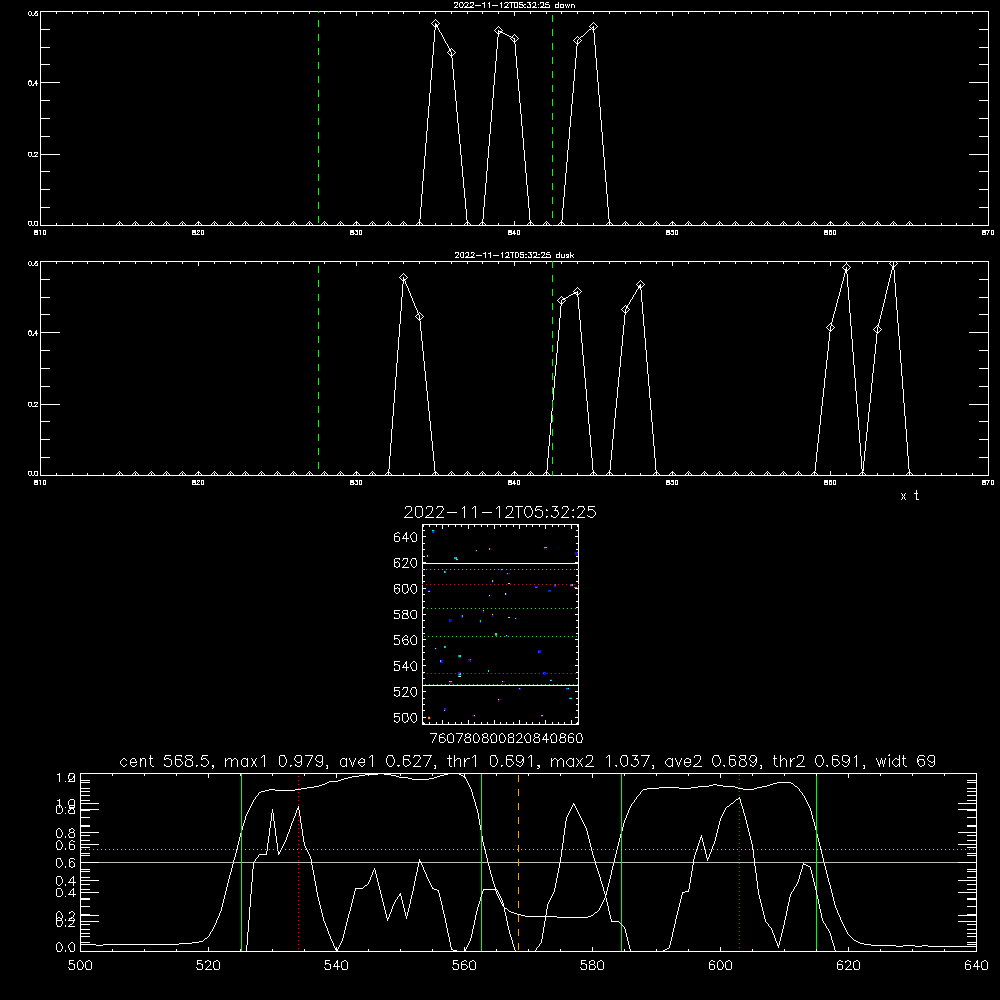Click 'thr2 0.691' in the bottom plot title

819,761
